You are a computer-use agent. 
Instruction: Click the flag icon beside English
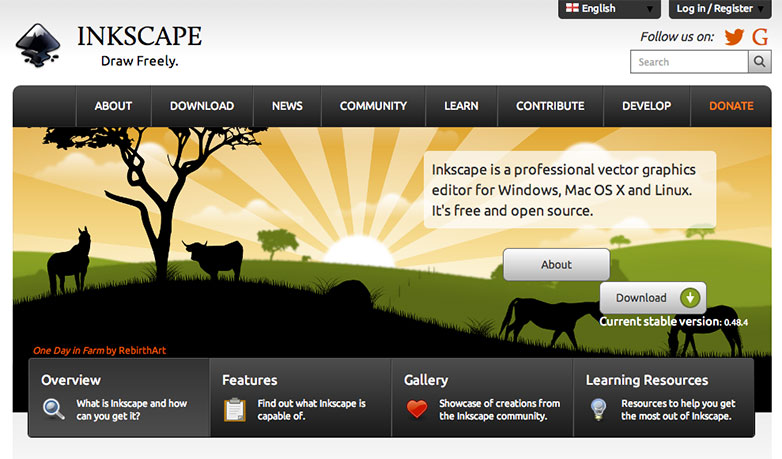[572, 8]
